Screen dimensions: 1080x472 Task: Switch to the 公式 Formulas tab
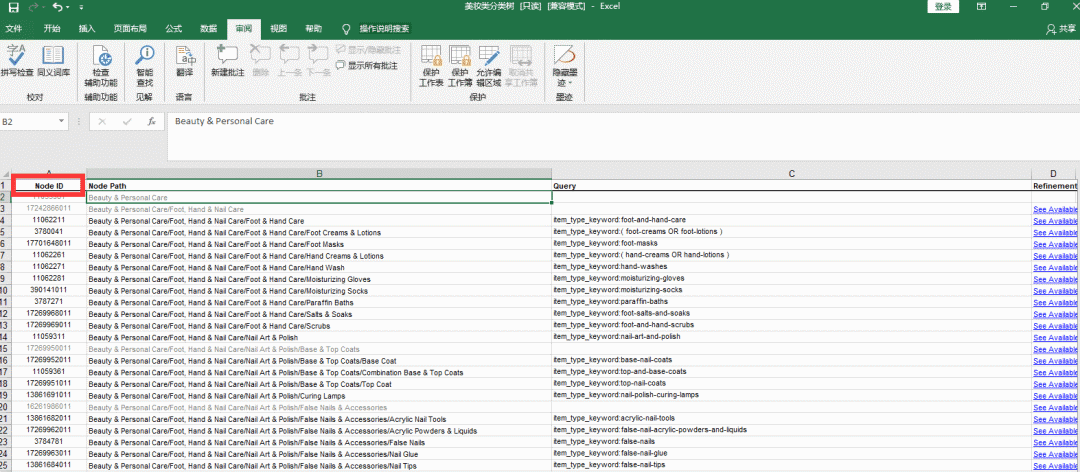coord(174,29)
